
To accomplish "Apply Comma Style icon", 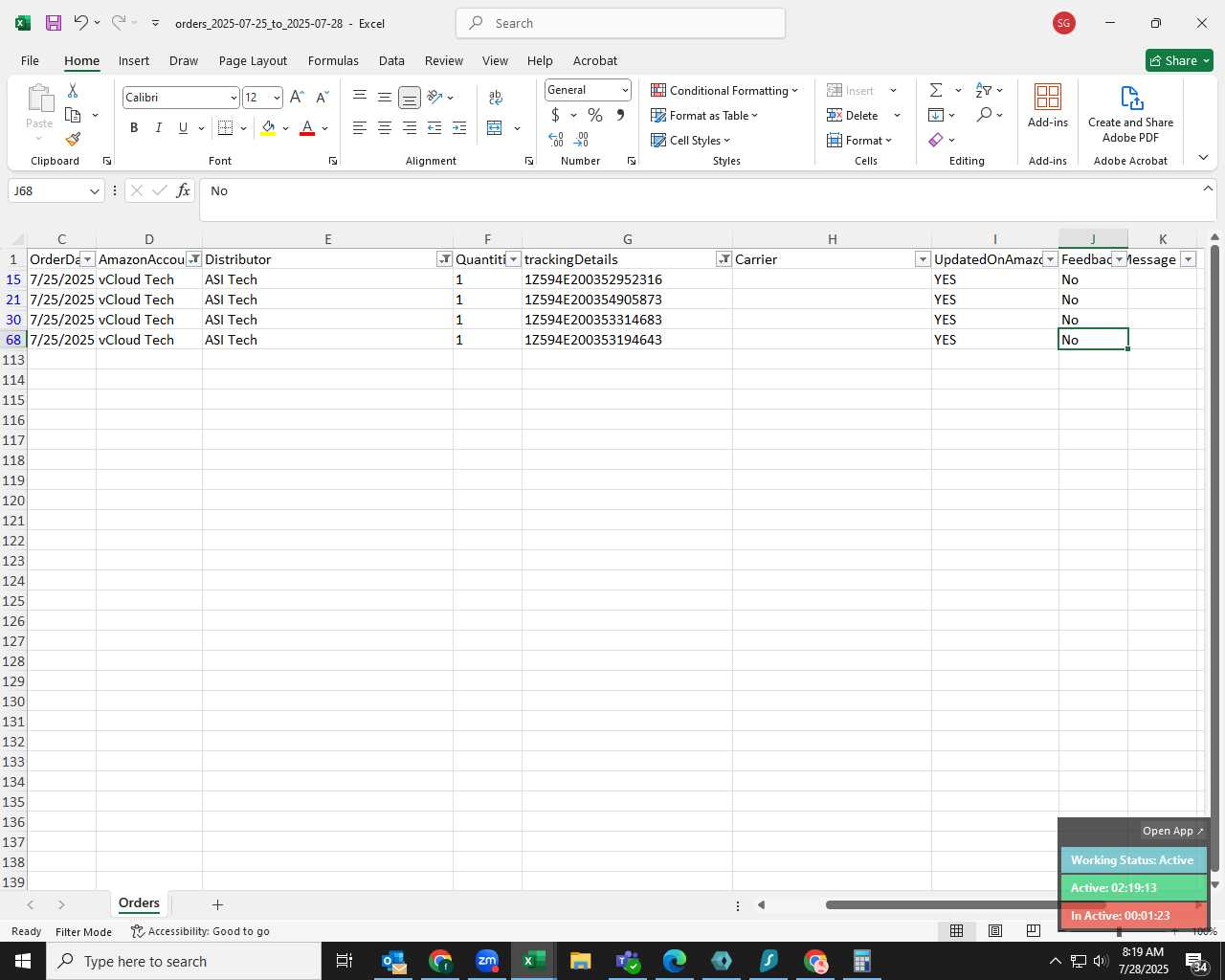I will [x=620, y=115].
